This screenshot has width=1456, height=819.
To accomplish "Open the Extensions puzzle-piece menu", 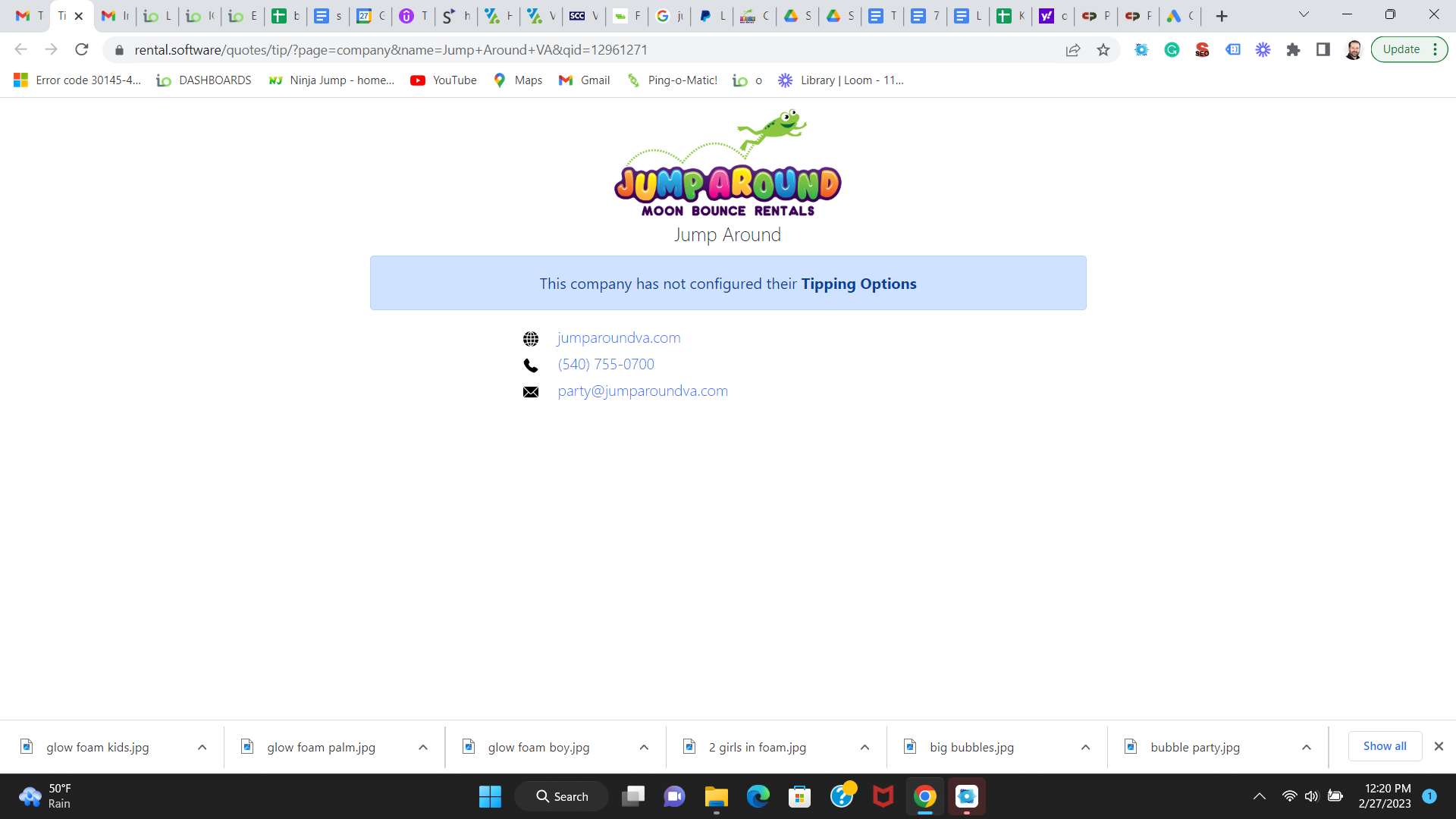I will [x=1293, y=50].
